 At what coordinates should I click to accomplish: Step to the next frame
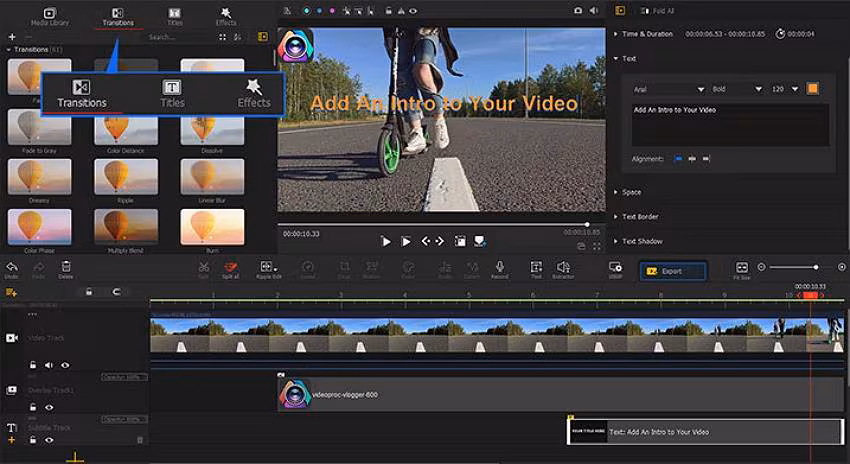pyautogui.click(x=440, y=241)
